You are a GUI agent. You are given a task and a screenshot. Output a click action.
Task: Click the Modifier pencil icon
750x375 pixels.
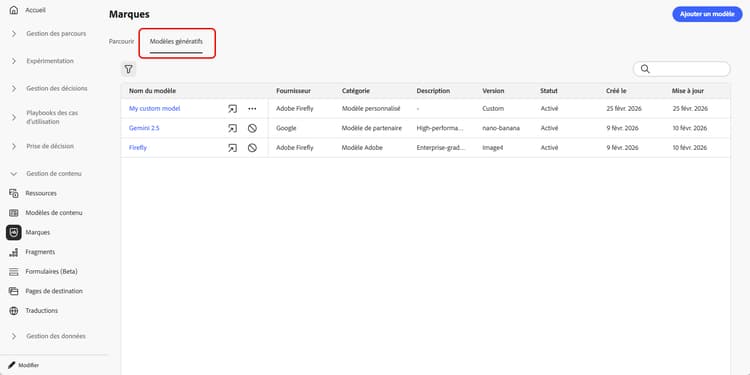pyautogui.click(x=11, y=365)
